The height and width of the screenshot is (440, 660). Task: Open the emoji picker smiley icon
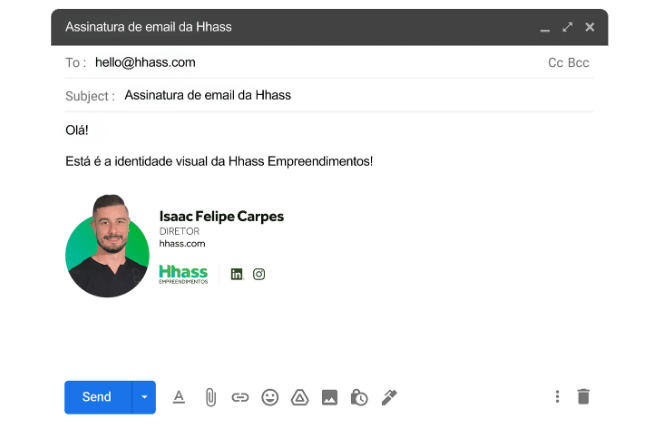[270, 397]
